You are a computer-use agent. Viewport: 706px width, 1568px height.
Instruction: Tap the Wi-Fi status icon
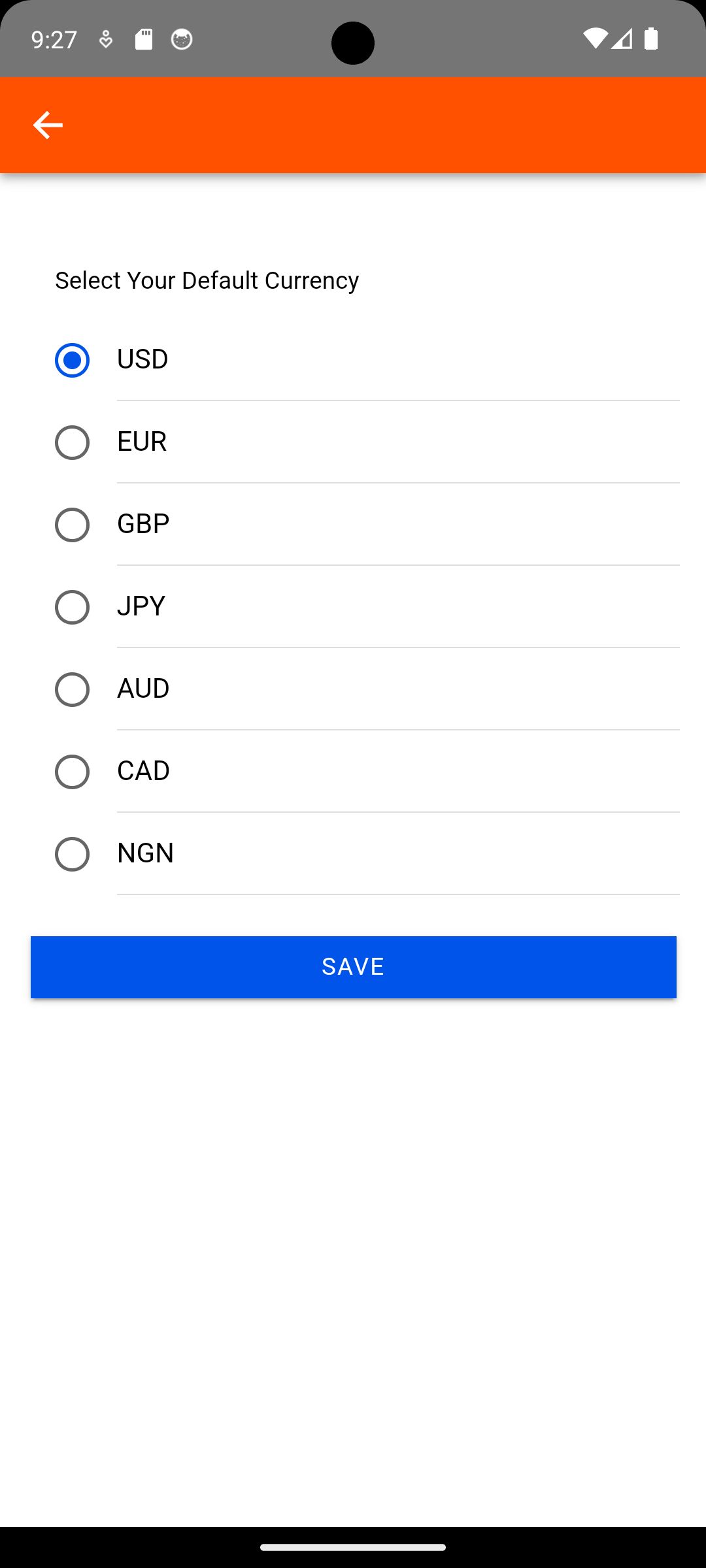595,39
